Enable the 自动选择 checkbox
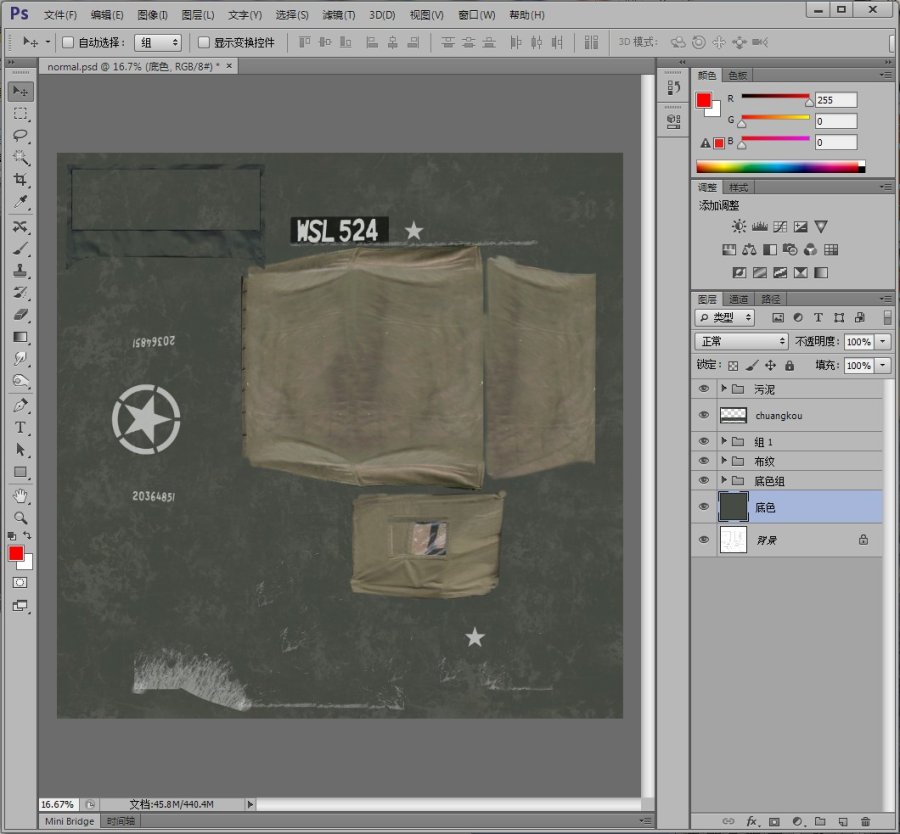This screenshot has height=834, width=900. coord(69,43)
